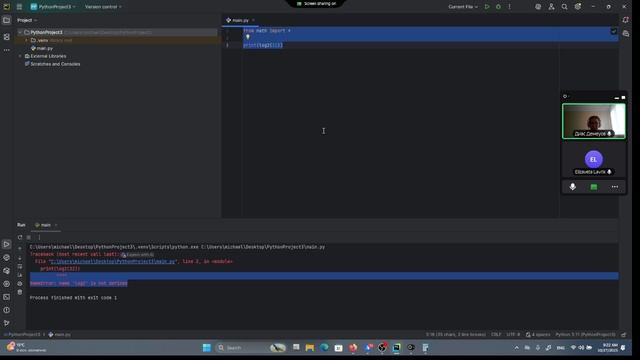The image size is (640, 360).
Task: Open the main menu hamburger icon
Action: [x=19, y=7]
